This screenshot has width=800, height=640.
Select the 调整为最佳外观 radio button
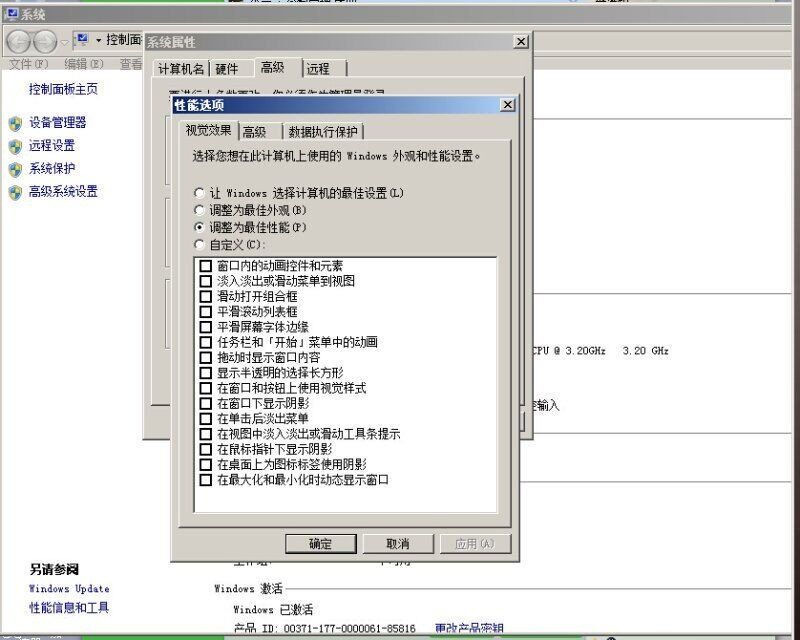coord(200,210)
